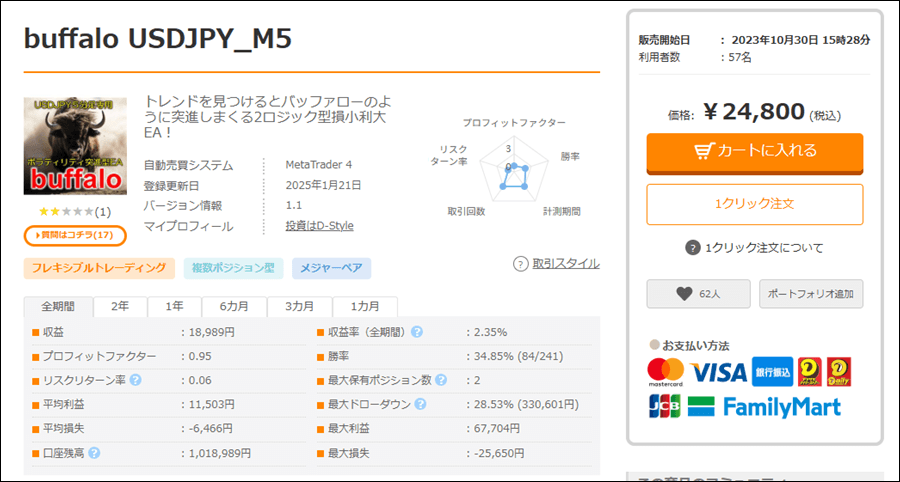The image size is (900, 482).
Task: Switch to the 1カ月 tab
Action: pos(365,306)
